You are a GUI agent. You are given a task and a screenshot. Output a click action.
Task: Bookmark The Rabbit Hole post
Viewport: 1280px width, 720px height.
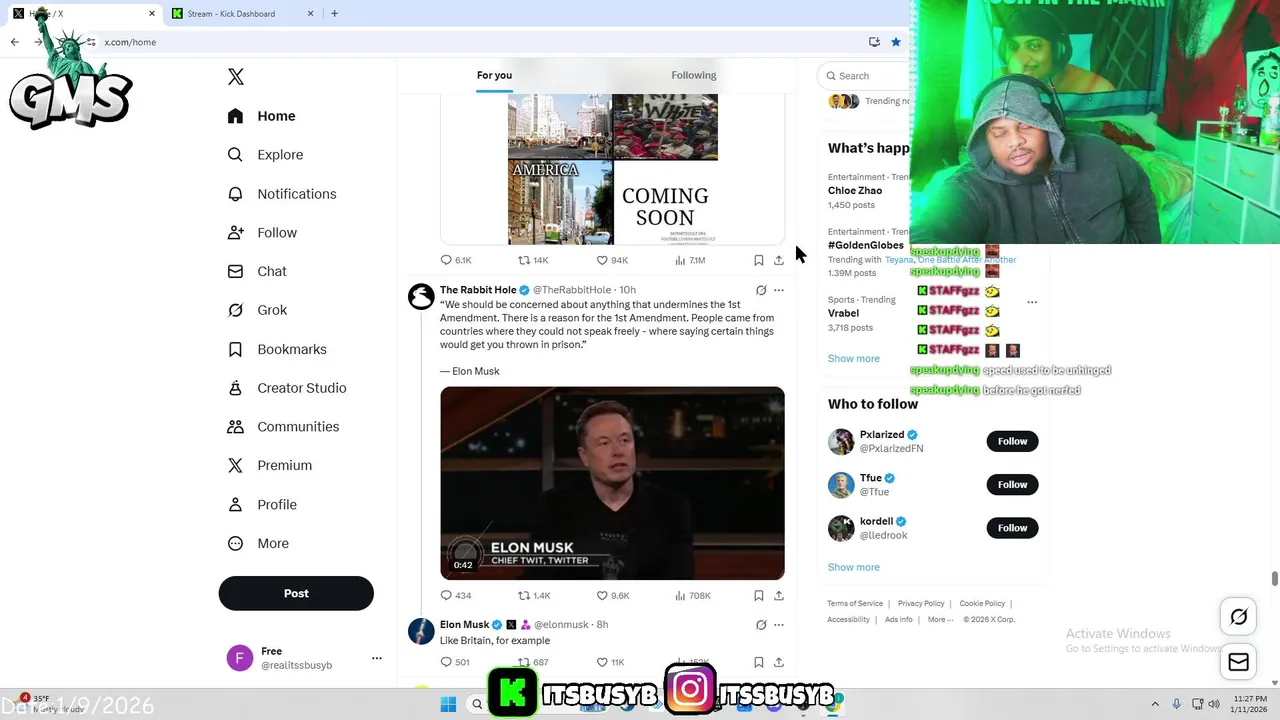click(758, 595)
